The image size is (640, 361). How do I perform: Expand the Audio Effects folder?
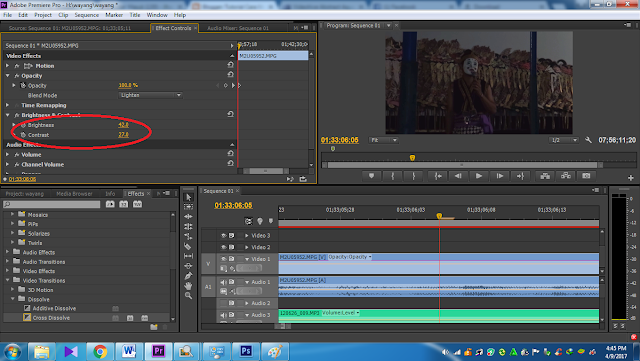coord(7,252)
